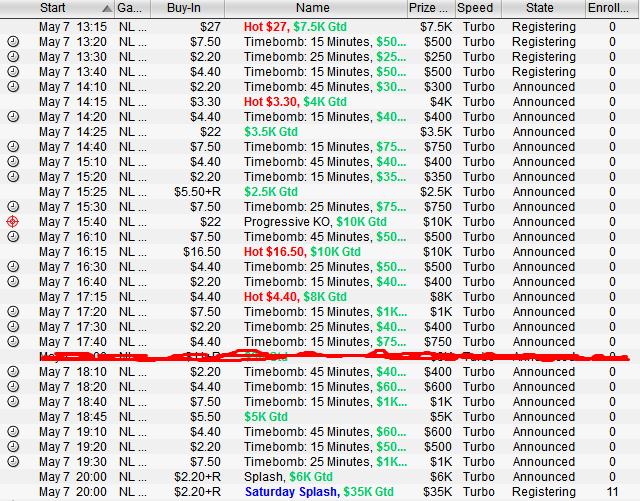Open the Progressive KO, $10K Gtd tournament
Viewport: 640px width, 501px height.
pyautogui.click(x=315, y=222)
